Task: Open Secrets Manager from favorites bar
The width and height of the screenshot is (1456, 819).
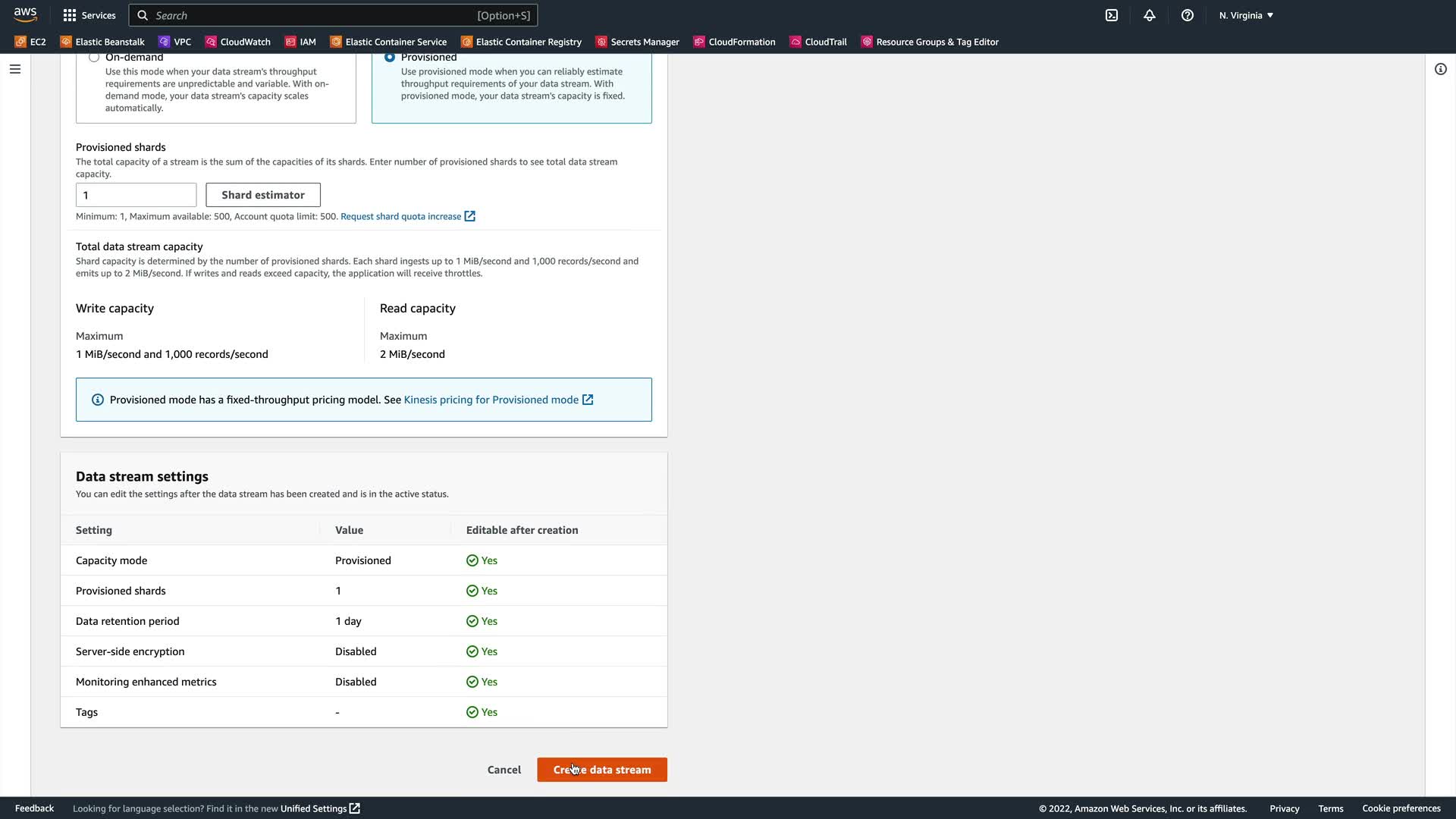Action: click(x=637, y=42)
